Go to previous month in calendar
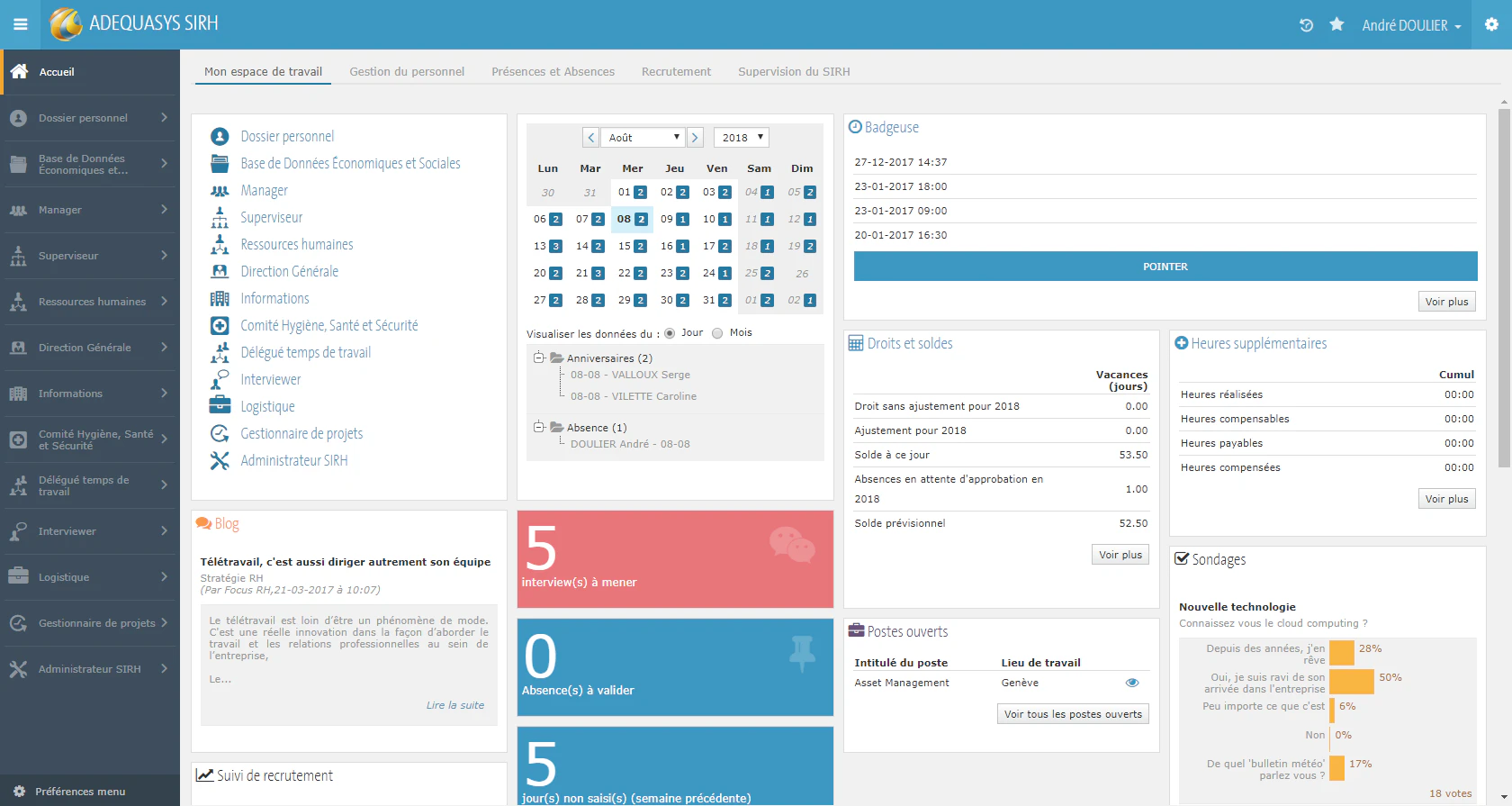 pyautogui.click(x=590, y=137)
